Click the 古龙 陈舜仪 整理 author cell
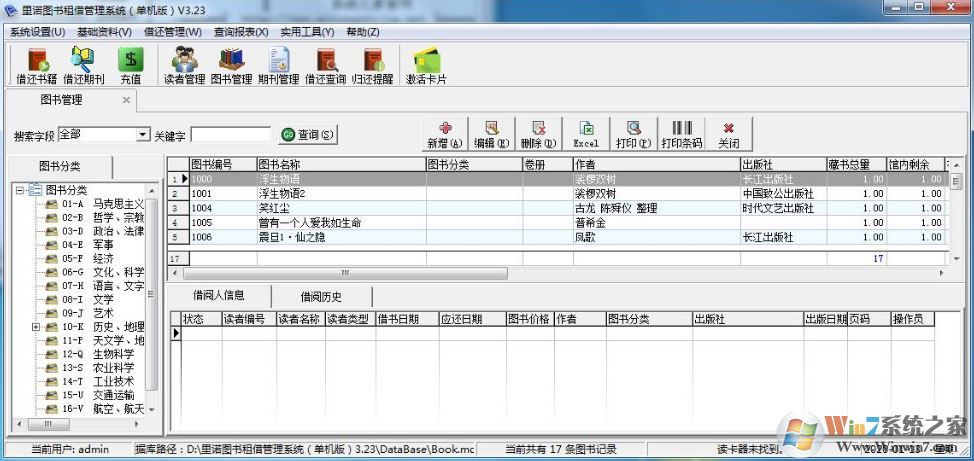This screenshot has height=461, width=974. (x=657, y=208)
